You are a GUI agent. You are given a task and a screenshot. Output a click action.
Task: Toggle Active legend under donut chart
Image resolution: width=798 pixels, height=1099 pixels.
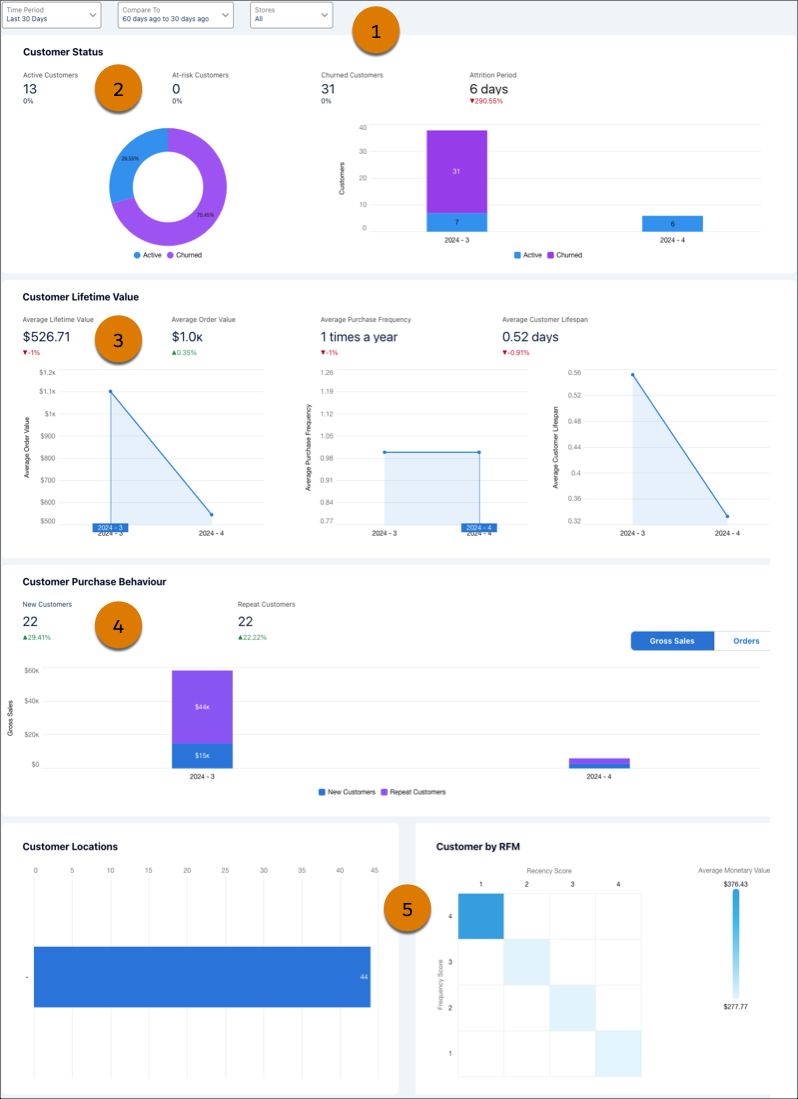click(x=147, y=255)
